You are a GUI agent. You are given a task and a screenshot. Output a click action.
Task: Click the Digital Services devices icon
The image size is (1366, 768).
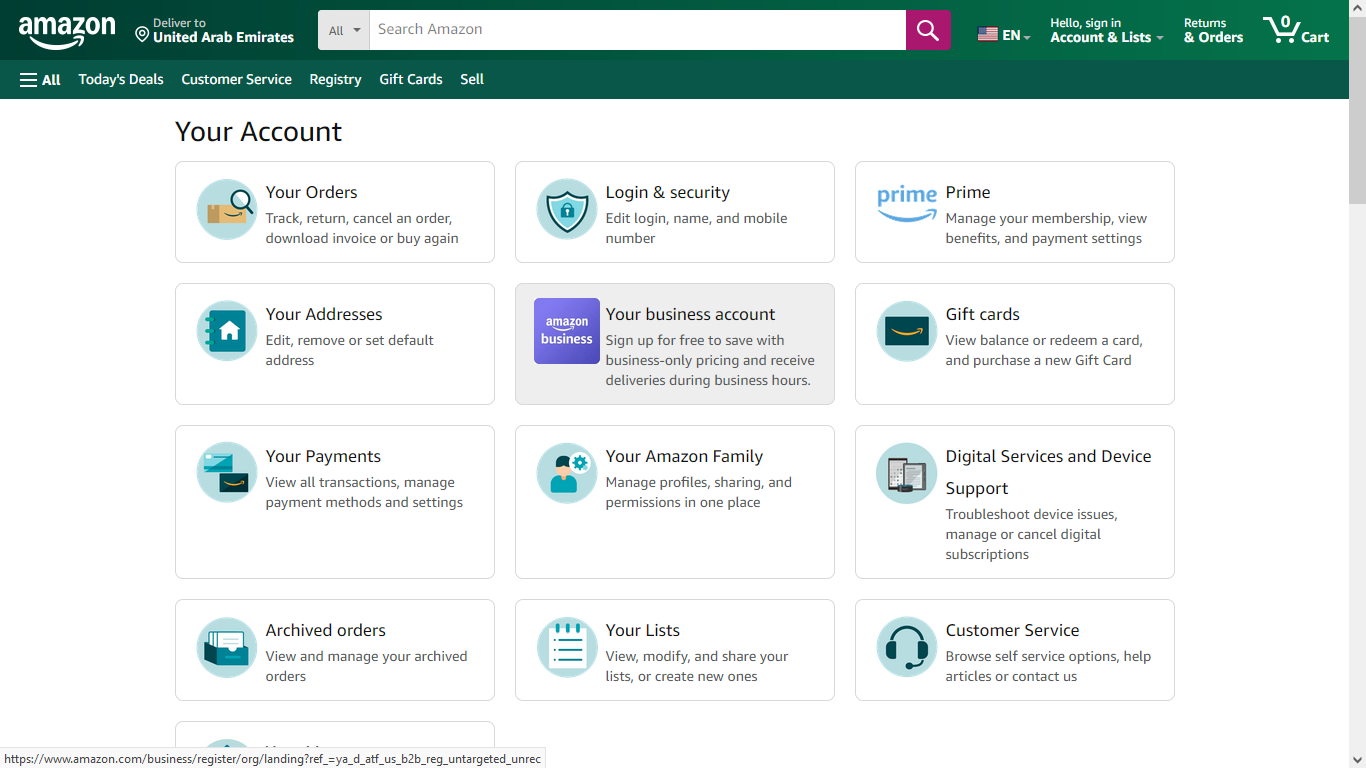point(907,473)
